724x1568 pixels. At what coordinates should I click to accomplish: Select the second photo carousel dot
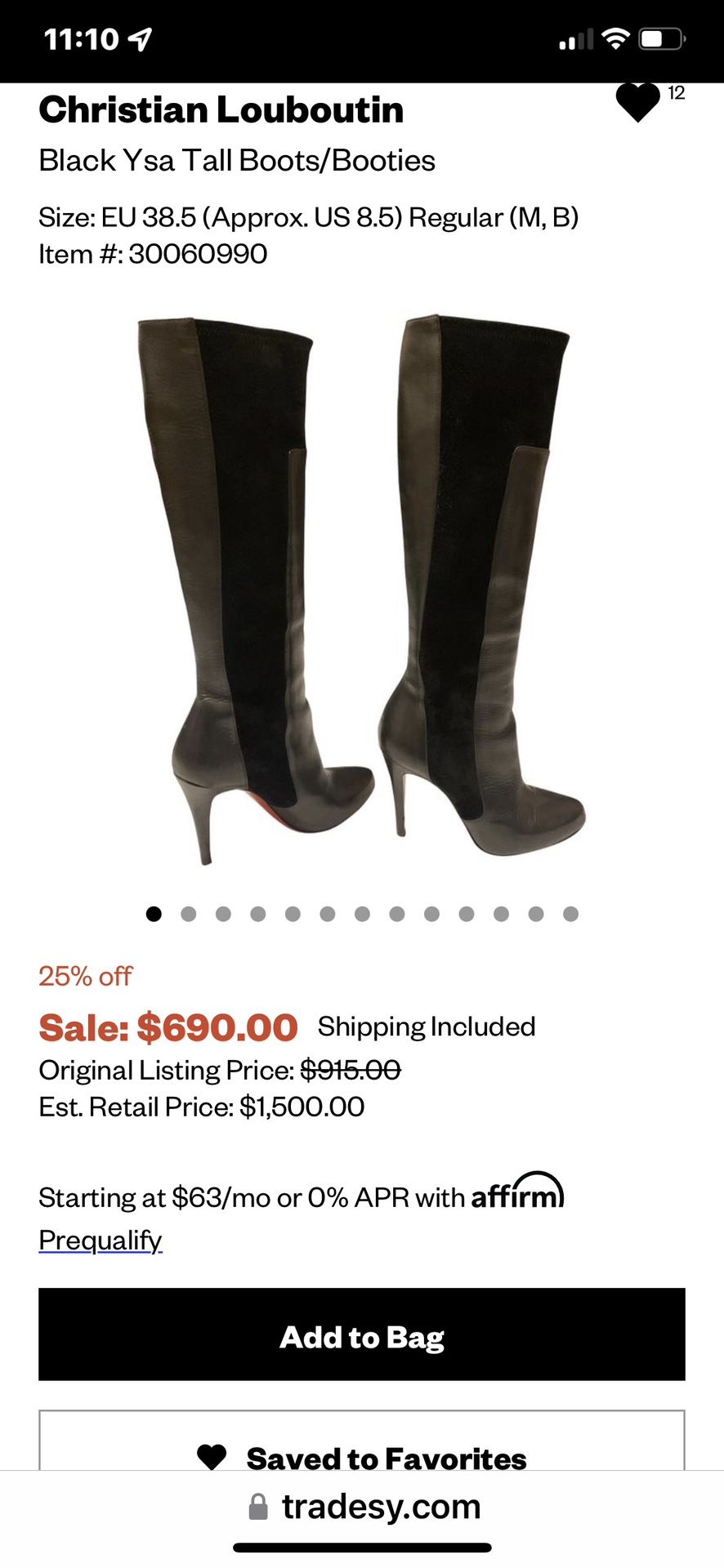pos(189,914)
